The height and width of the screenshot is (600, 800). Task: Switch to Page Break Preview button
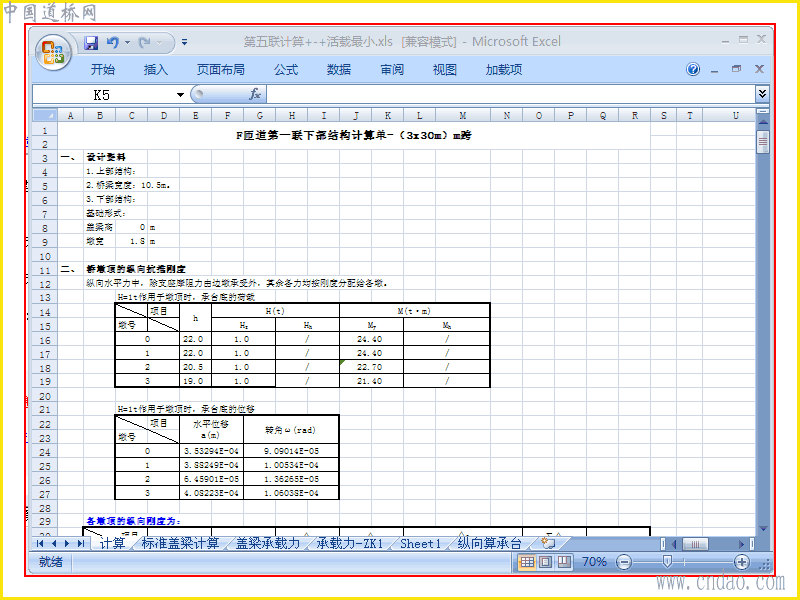coord(564,562)
